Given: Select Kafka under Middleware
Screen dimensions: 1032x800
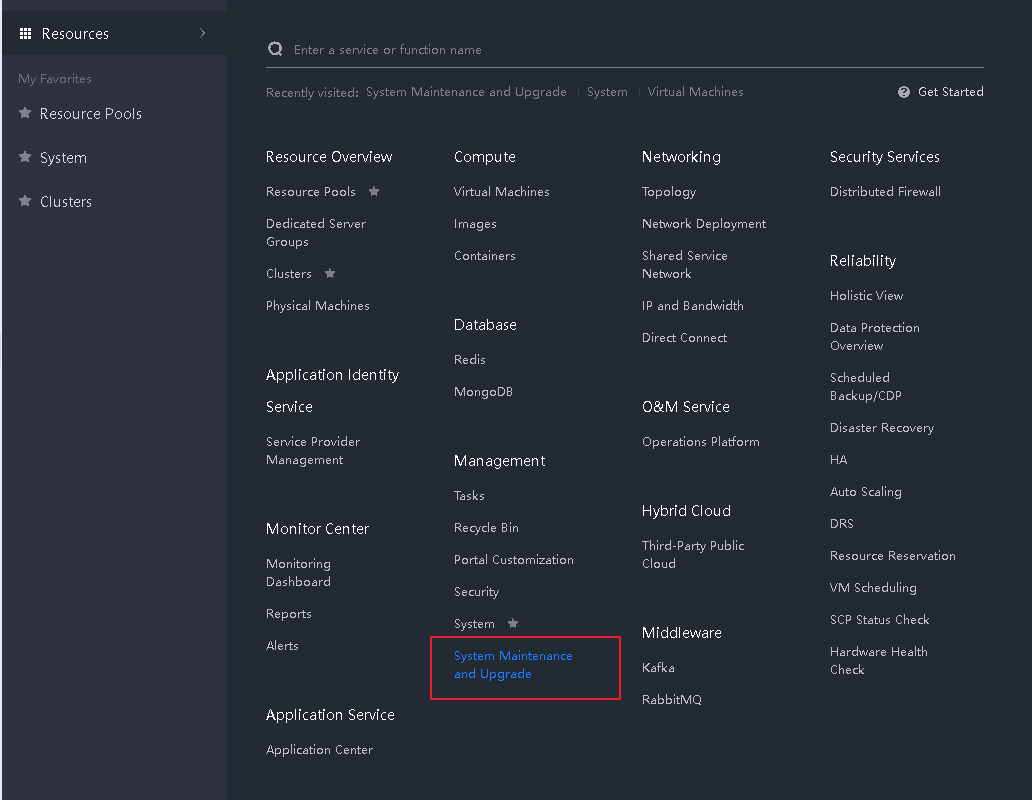Looking at the screenshot, I should 658,668.
